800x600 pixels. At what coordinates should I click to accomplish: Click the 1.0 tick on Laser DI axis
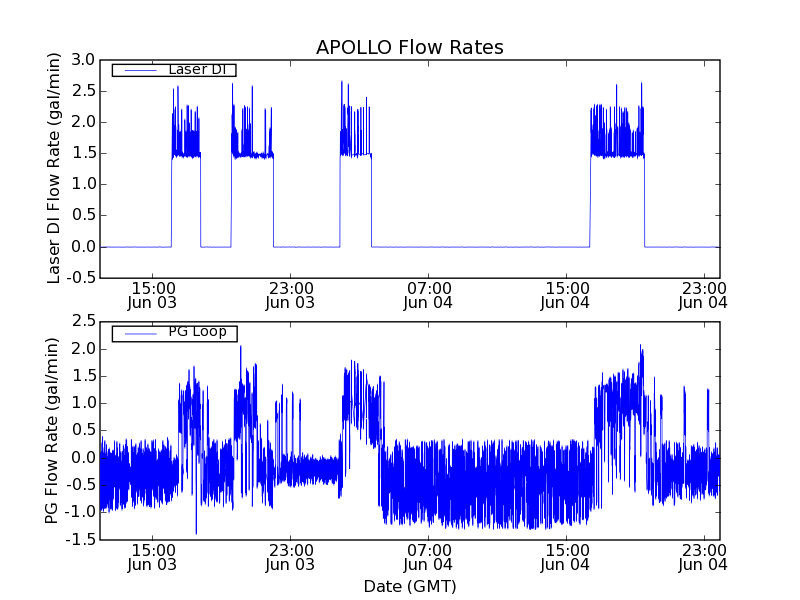[83, 184]
